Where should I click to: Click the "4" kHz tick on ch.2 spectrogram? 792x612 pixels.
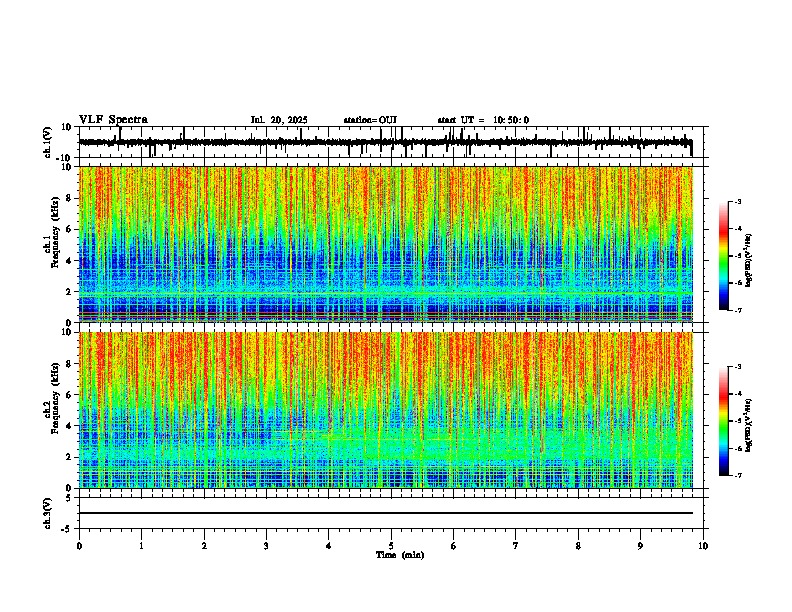[70, 426]
